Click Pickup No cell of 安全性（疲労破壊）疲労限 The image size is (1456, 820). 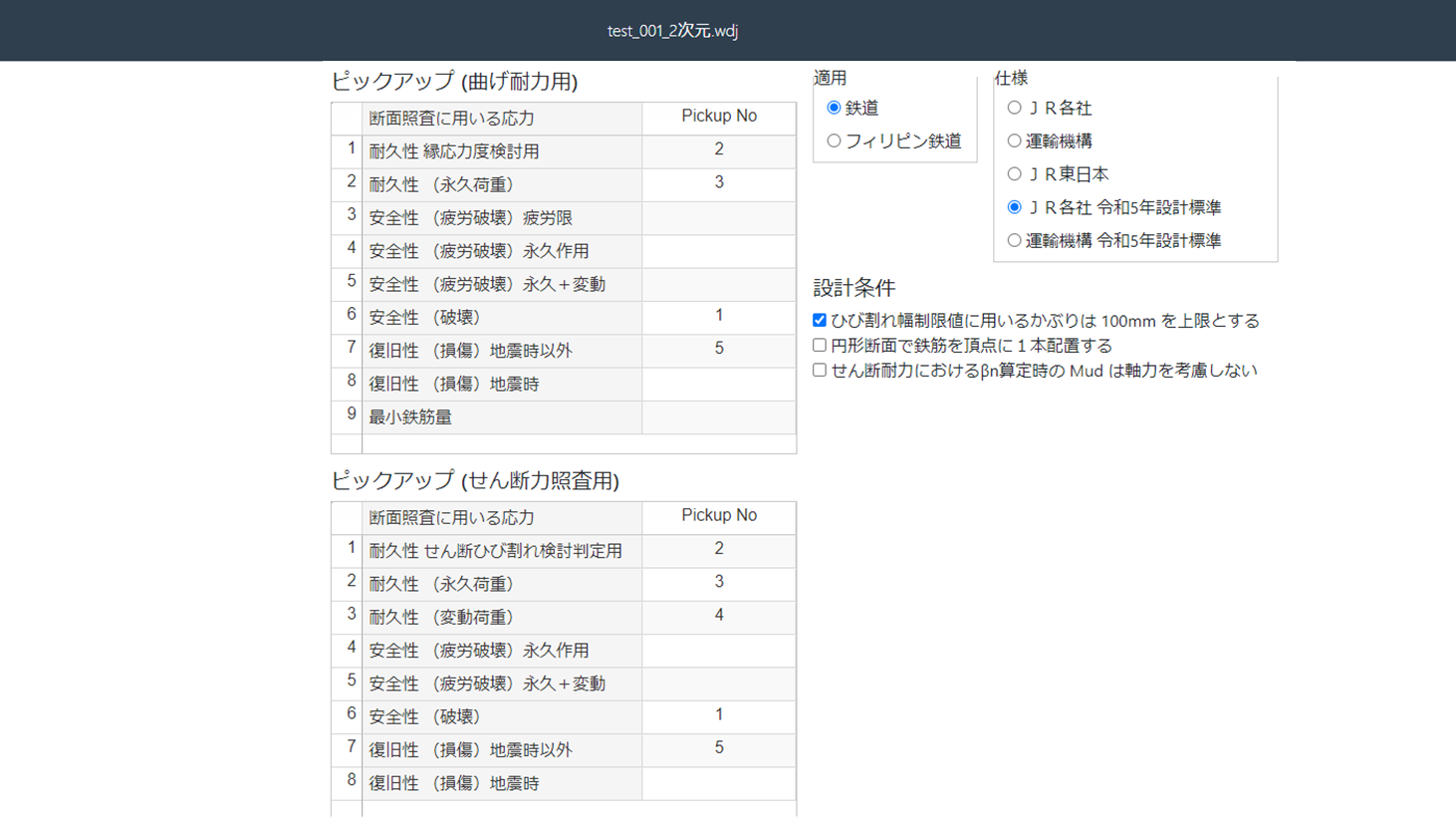[719, 218]
